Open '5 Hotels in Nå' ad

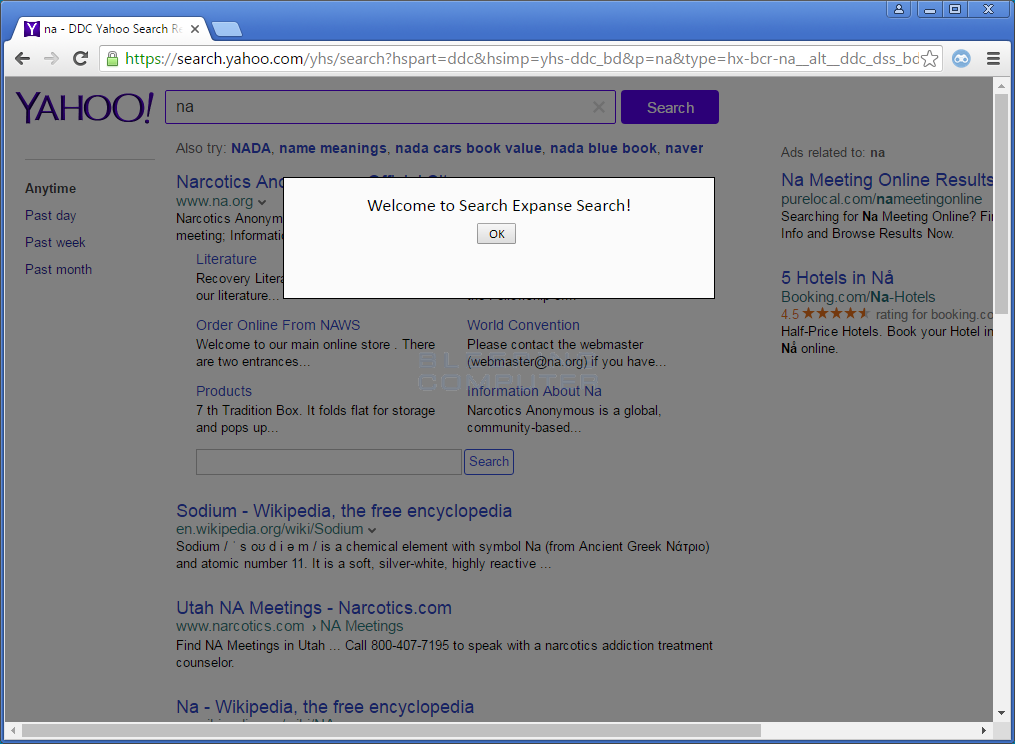pyautogui.click(x=837, y=278)
